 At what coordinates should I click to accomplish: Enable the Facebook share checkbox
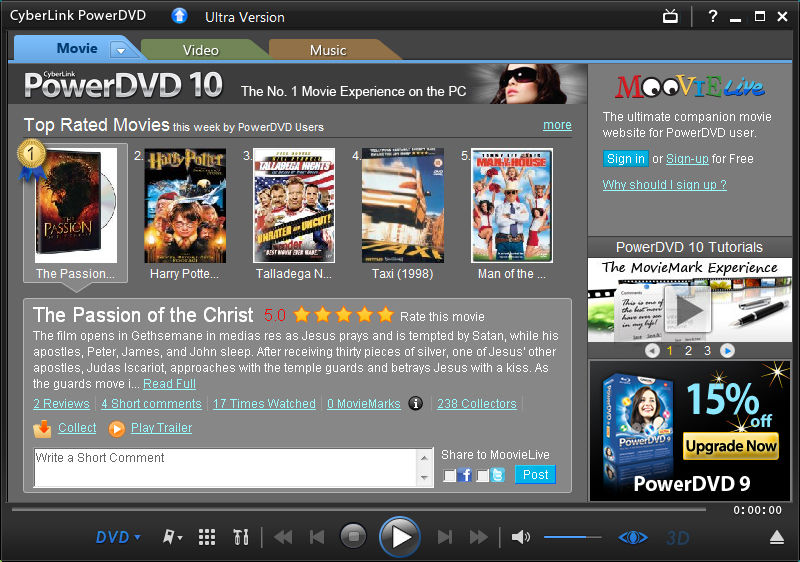449,476
